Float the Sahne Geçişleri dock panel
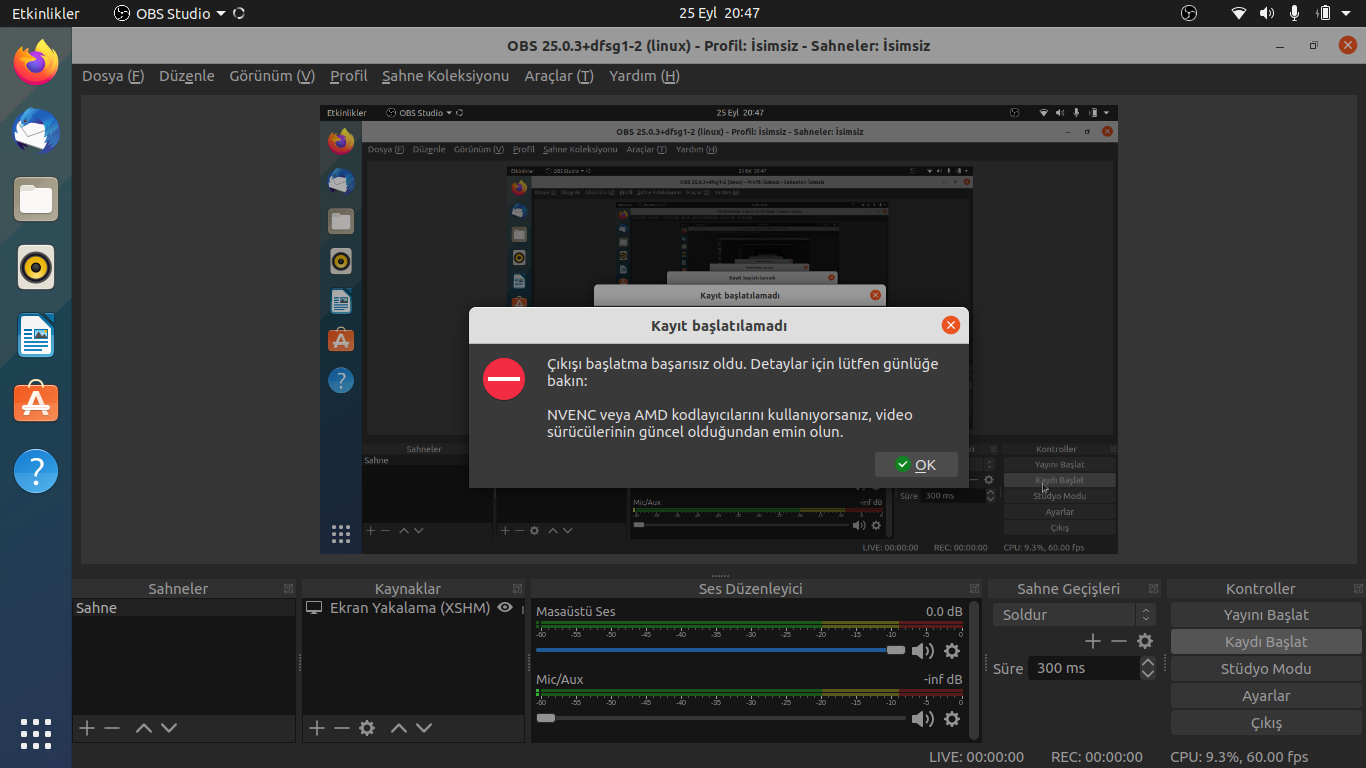The width and height of the screenshot is (1366, 768). pyautogui.click(x=1156, y=589)
